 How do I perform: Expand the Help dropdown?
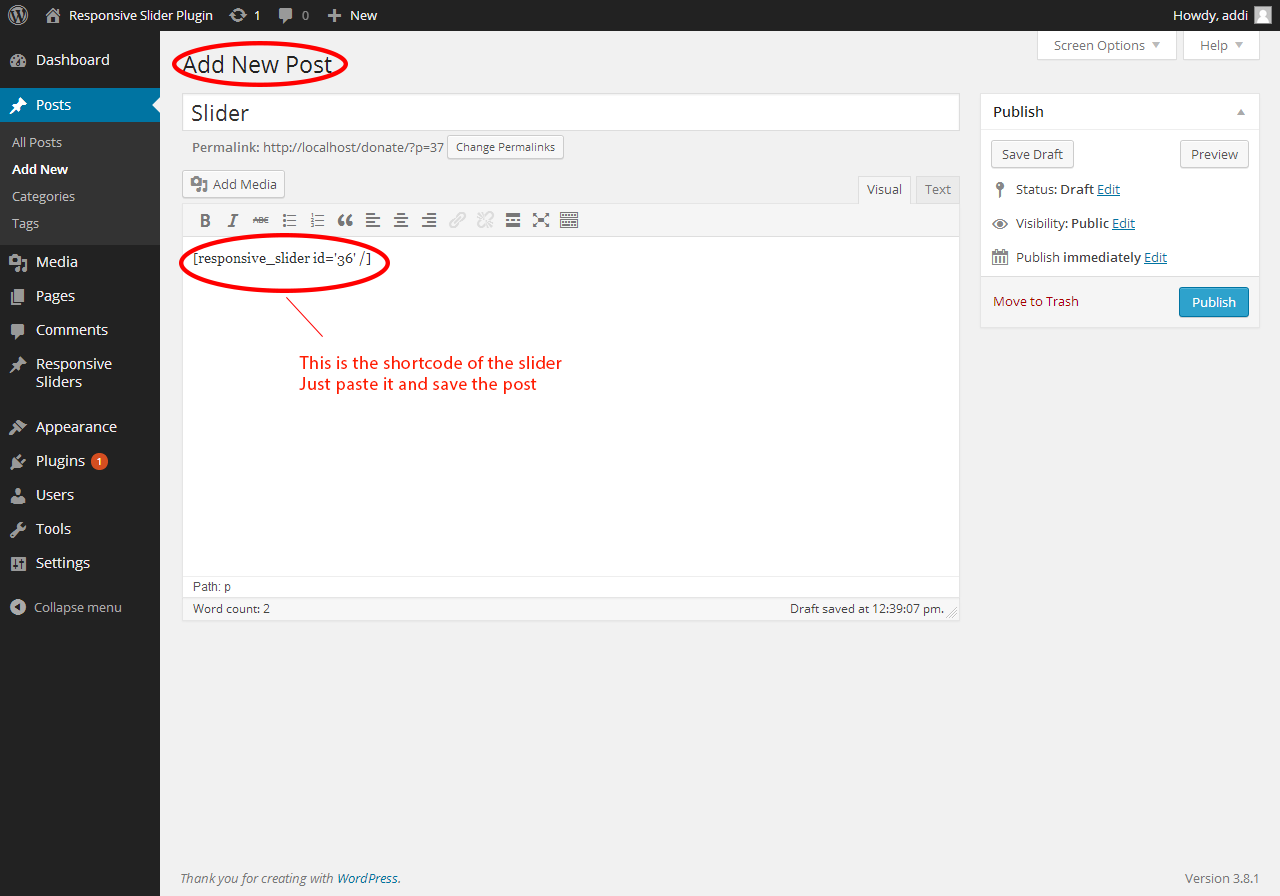[1221, 45]
